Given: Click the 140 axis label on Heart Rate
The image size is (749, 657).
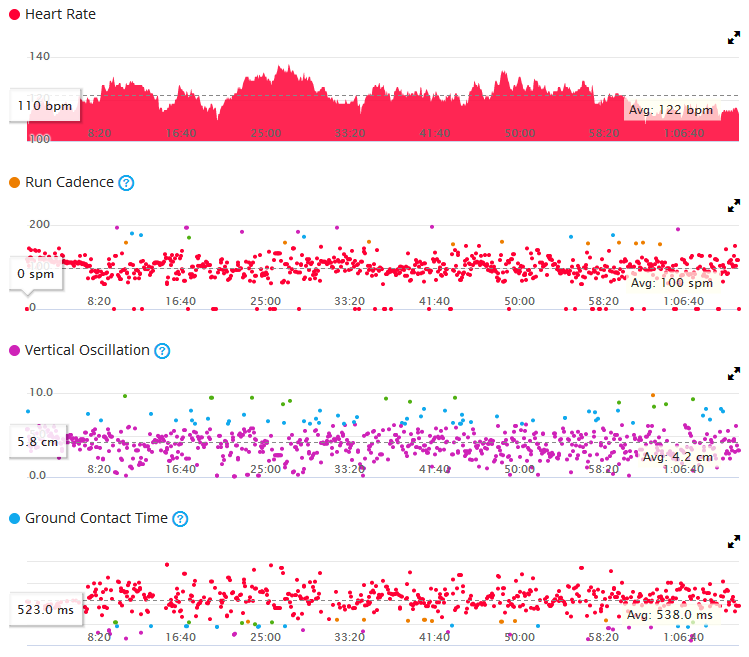Looking at the screenshot, I should pyautogui.click(x=39, y=56).
